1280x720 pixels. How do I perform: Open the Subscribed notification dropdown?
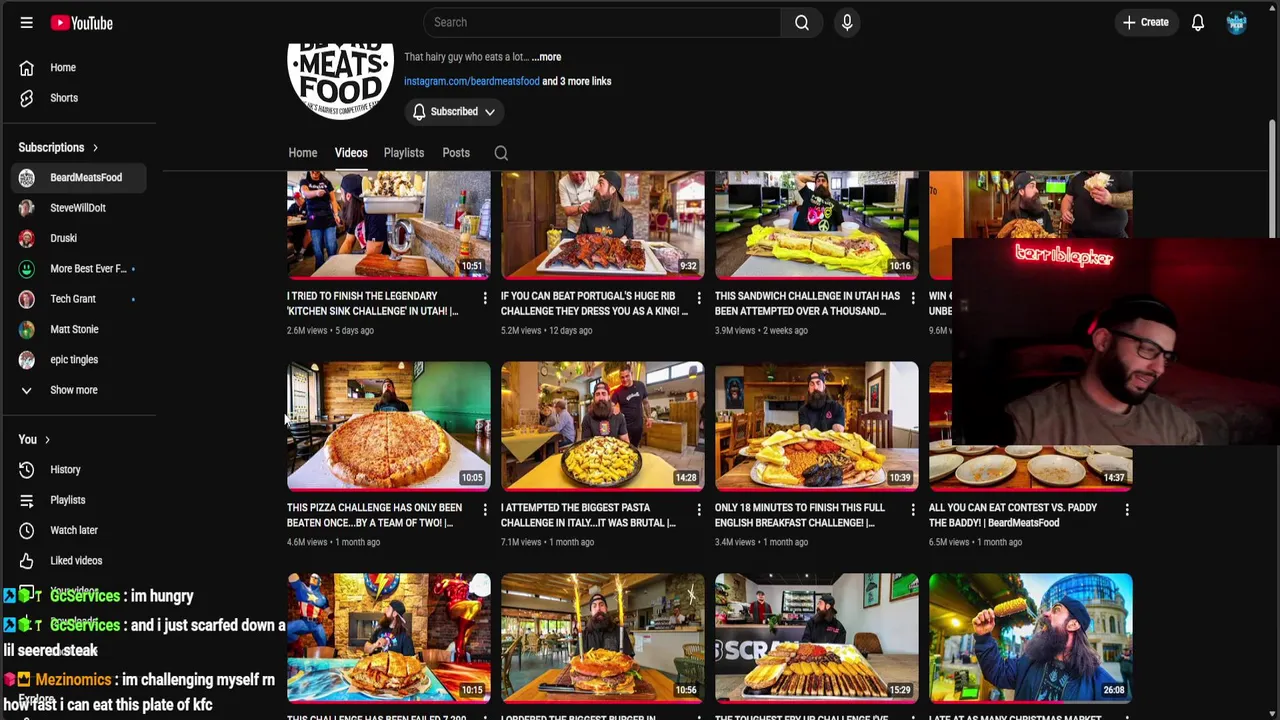(x=454, y=112)
